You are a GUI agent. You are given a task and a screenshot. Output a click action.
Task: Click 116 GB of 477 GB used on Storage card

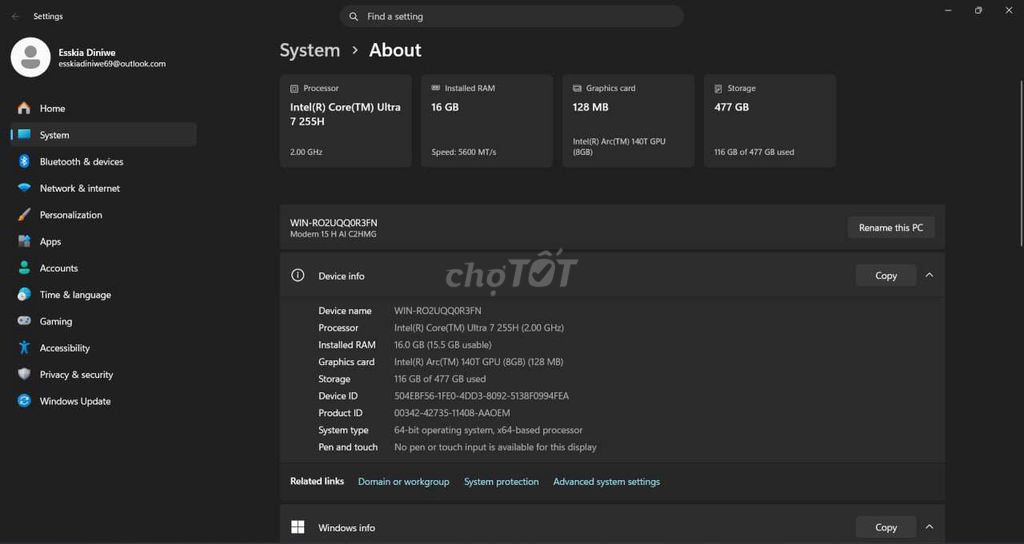pyautogui.click(x=754, y=152)
